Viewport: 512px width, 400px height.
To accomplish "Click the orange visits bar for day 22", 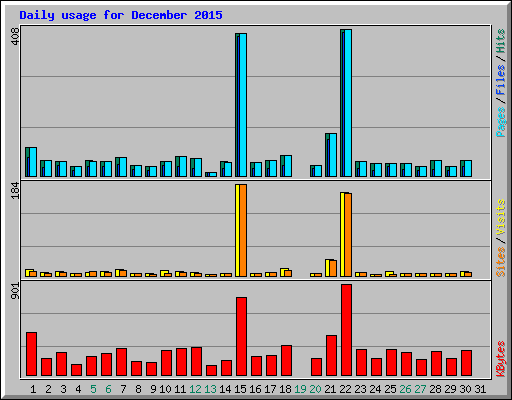I will [x=348, y=235].
